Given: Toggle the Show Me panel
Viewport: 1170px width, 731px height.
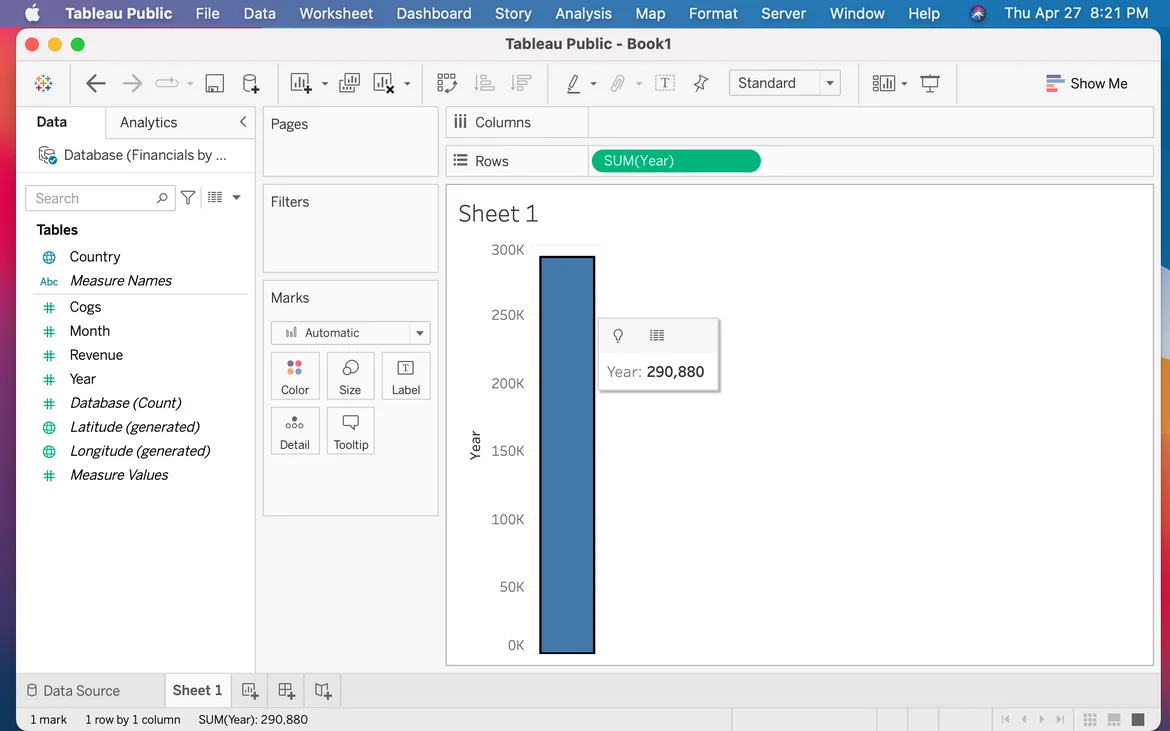Looking at the screenshot, I should pos(1086,84).
